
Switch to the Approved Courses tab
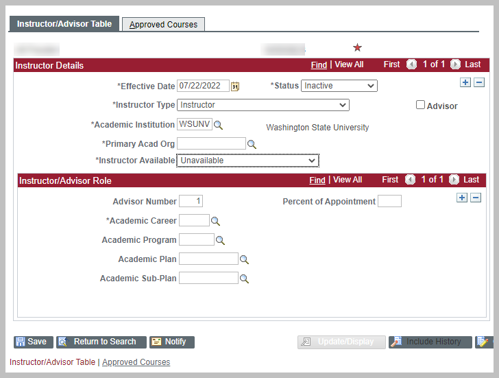(163, 24)
